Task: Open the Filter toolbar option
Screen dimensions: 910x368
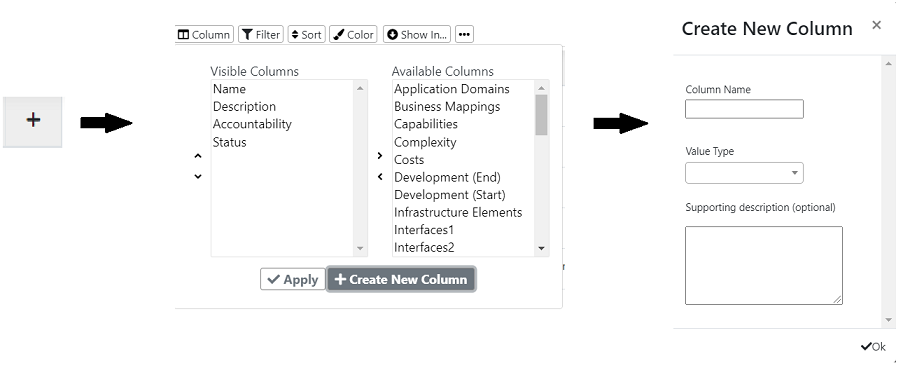Action: coord(261,35)
